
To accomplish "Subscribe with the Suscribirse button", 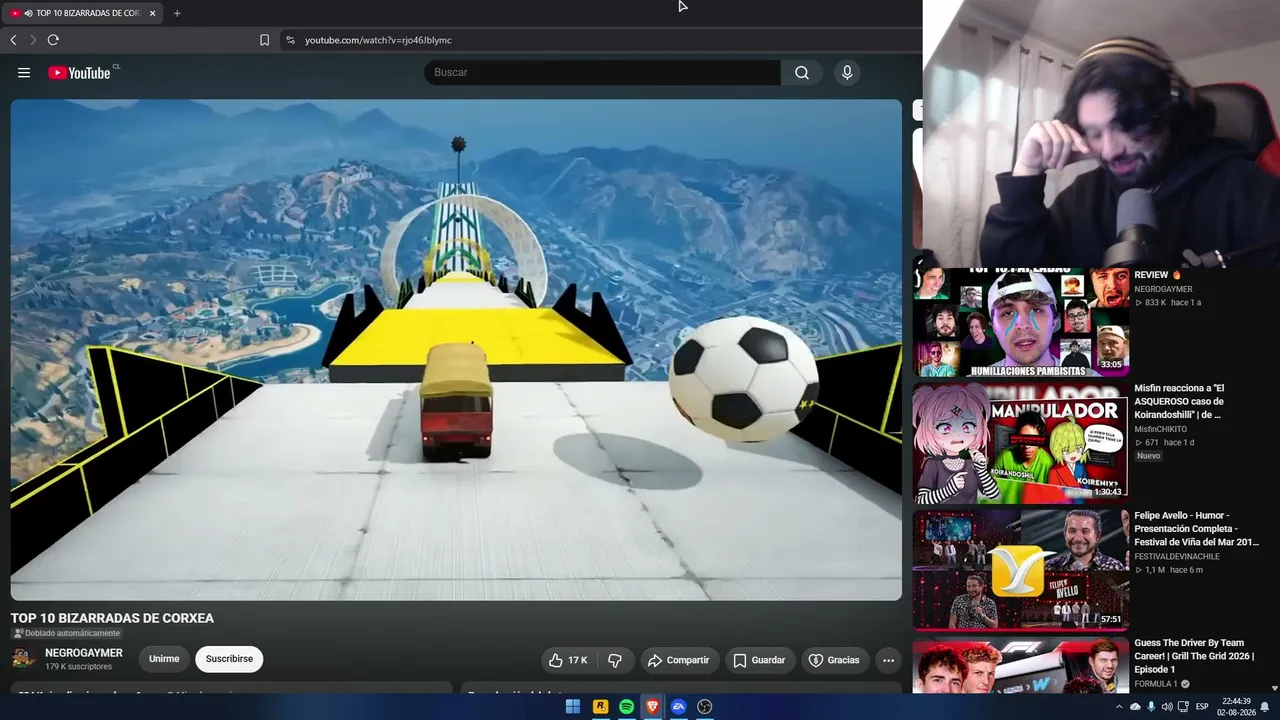I will 229,659.
